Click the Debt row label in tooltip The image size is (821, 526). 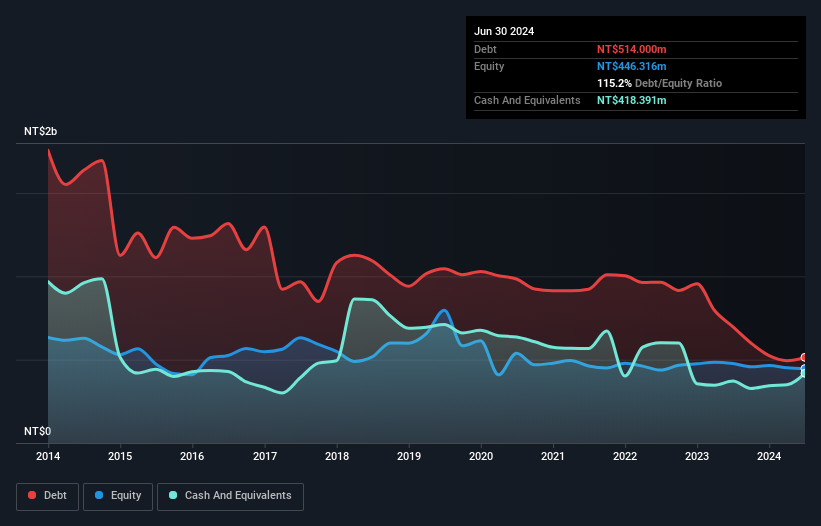pyautogui.click(x=485, y=49)
